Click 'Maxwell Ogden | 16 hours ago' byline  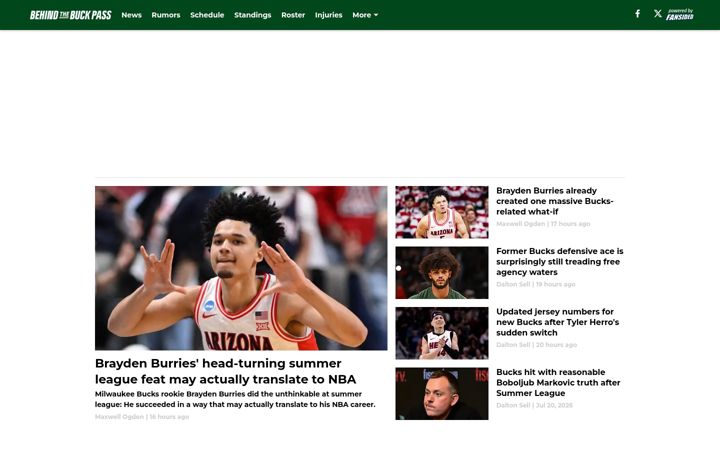click(142, 417)
